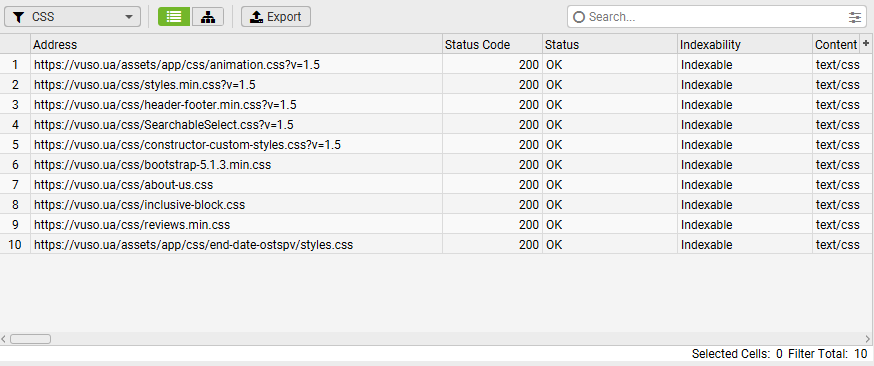Viewport: 874px width, 366px height.
Task: Select the about-us.css address
Action: [x=123, y=184]
